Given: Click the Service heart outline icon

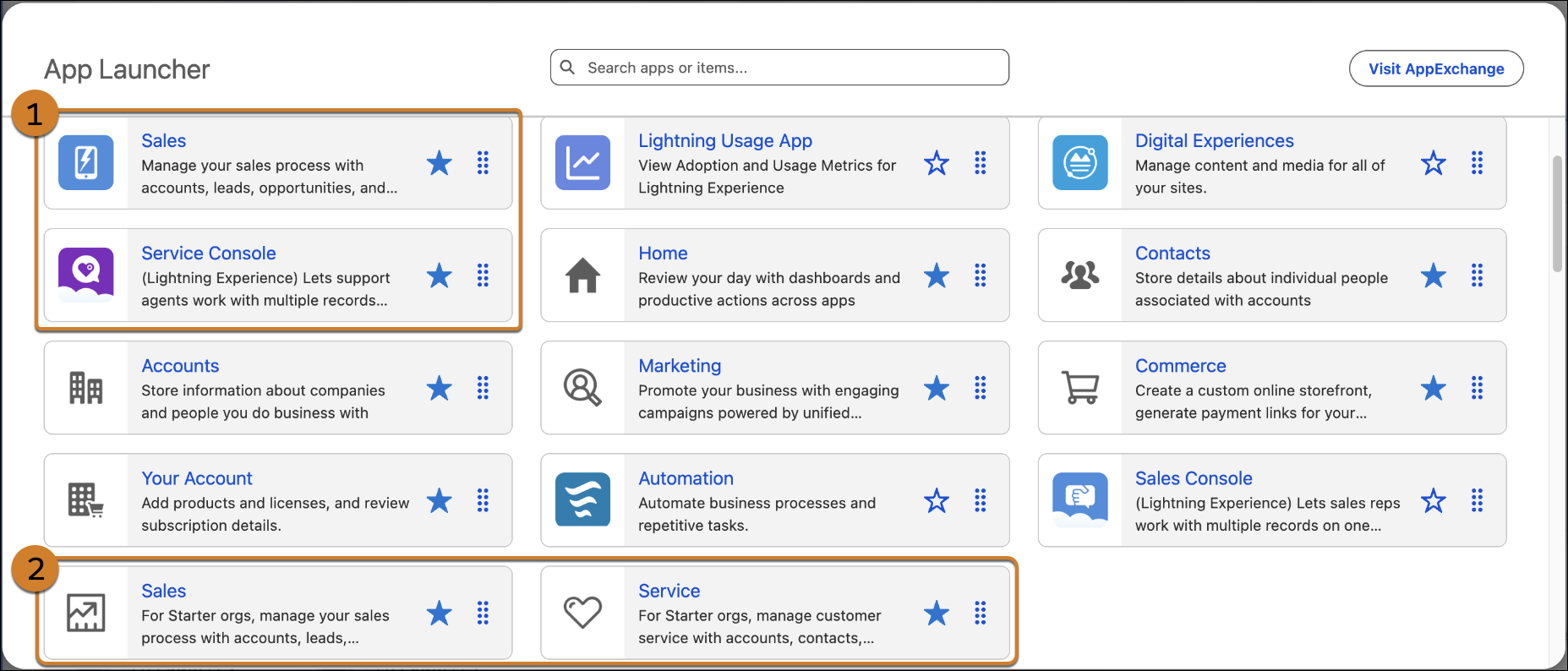Looking at the screenshot, I should pyautogui.click(x=583, y=613).
